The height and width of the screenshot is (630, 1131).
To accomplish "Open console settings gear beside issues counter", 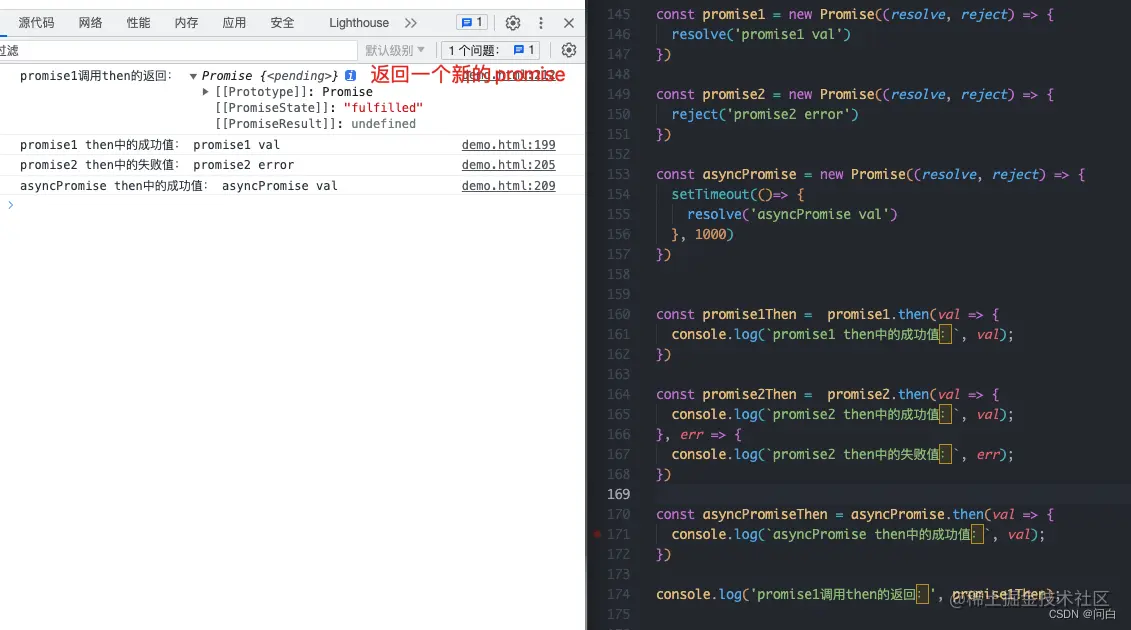I will coord(569,50).
